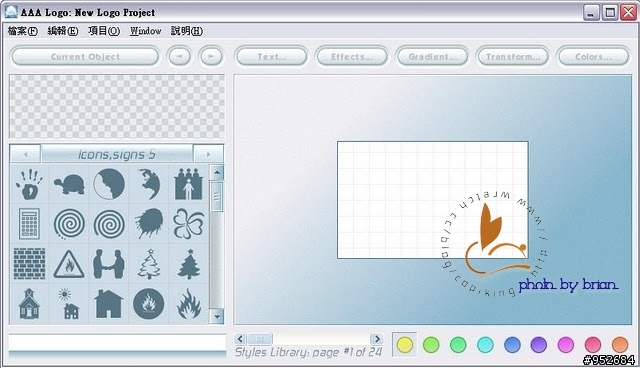Viewport: 640px width, 368px height.
Task: Click the icons,signs 5 library title
Action: pos(117,154)
